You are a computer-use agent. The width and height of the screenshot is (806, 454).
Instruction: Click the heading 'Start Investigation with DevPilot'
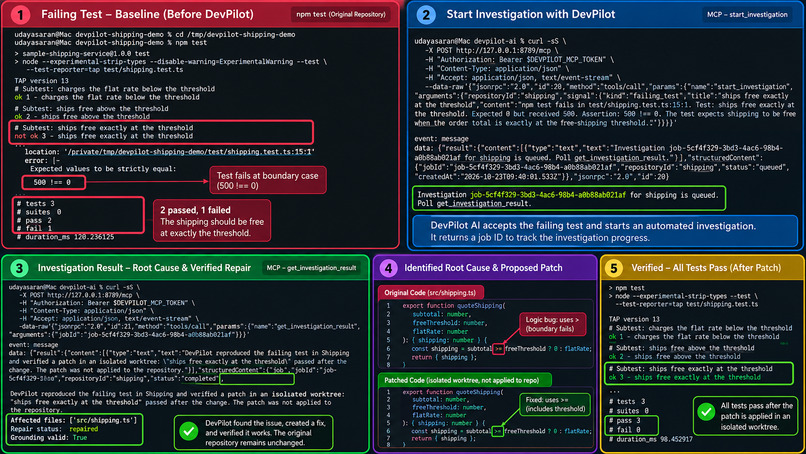(x=530, y=14)
